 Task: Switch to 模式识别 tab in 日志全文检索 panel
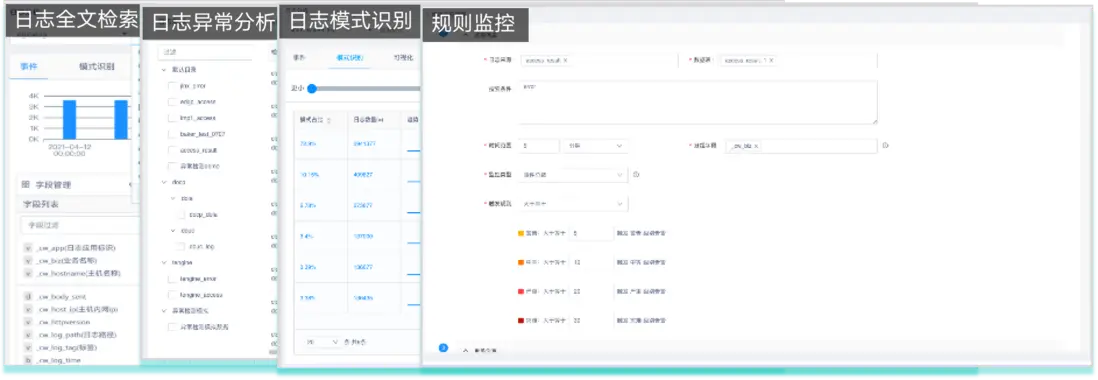(97, 66)
